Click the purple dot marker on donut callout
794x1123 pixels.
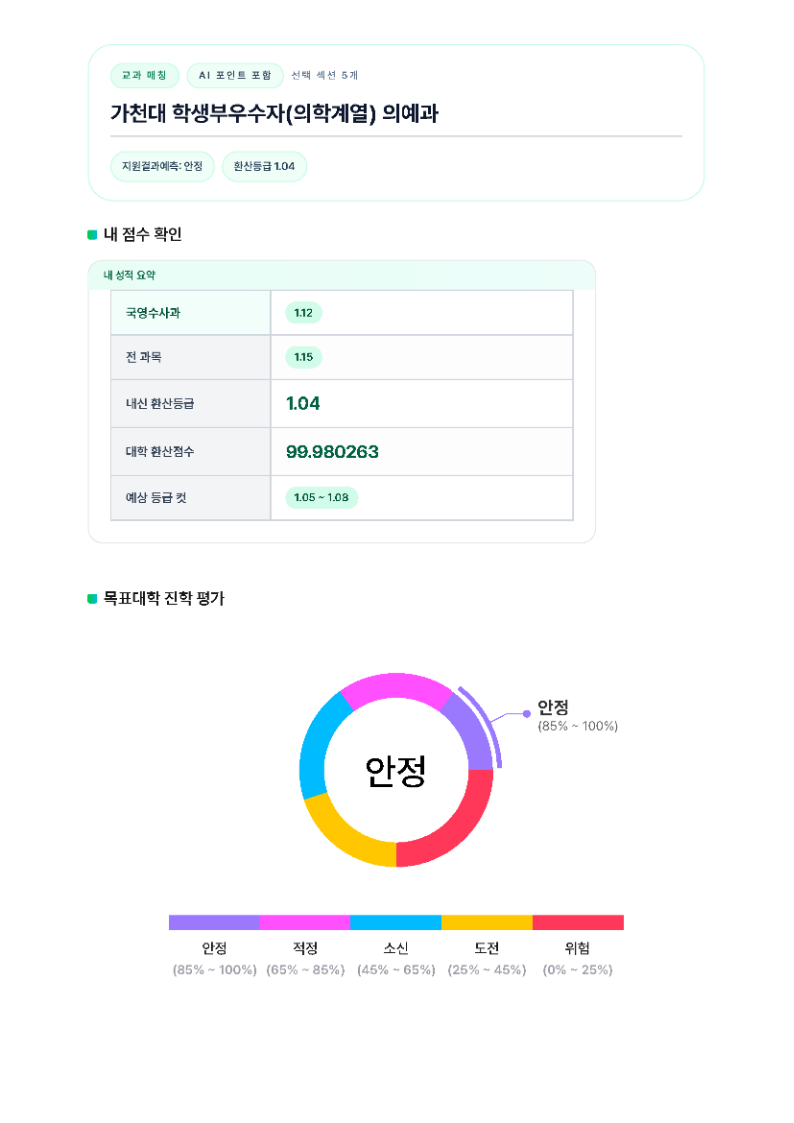[527, 714]
